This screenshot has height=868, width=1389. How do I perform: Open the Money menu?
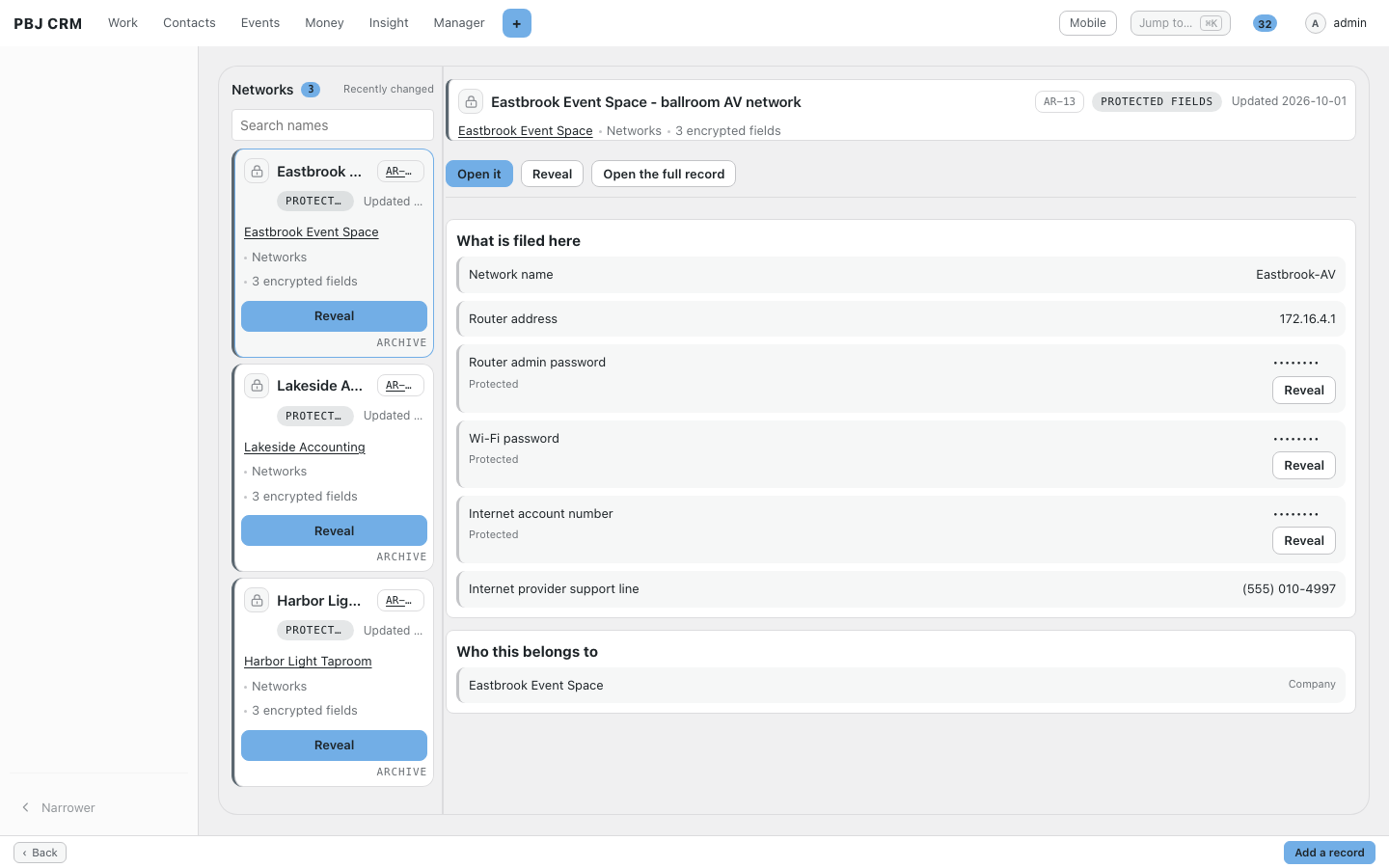324,23
